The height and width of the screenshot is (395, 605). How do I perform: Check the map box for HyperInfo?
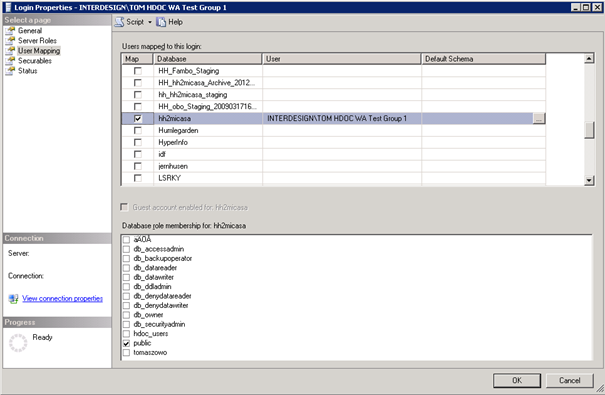137,142
